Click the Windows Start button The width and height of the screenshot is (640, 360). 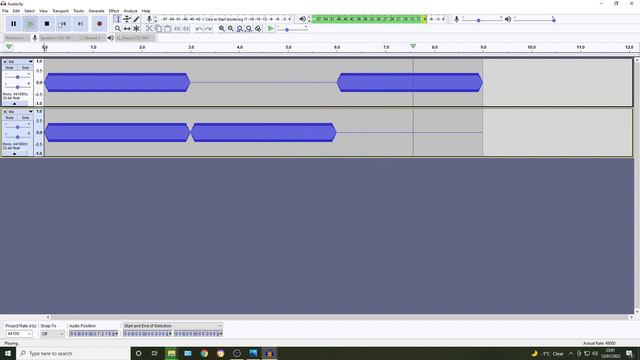coord(8,353)
